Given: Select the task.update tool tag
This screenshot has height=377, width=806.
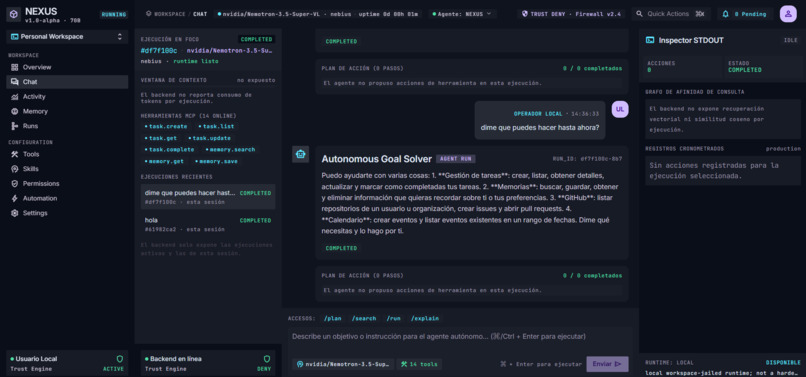Looking at the screenshot, I should [x=209, y=138].
